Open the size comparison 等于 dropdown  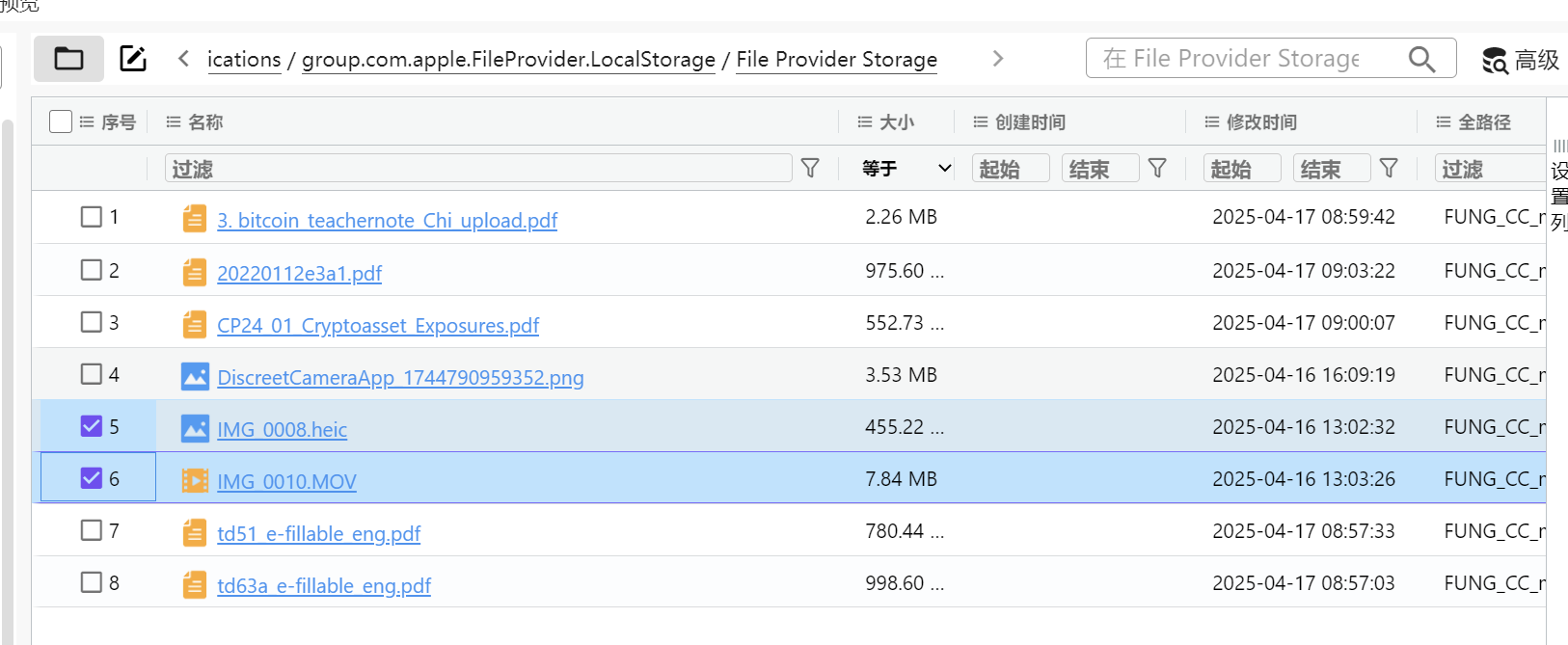pos(906,169)
